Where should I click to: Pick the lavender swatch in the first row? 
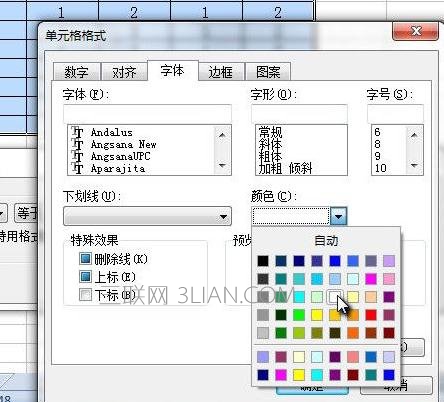pos(389,261)
